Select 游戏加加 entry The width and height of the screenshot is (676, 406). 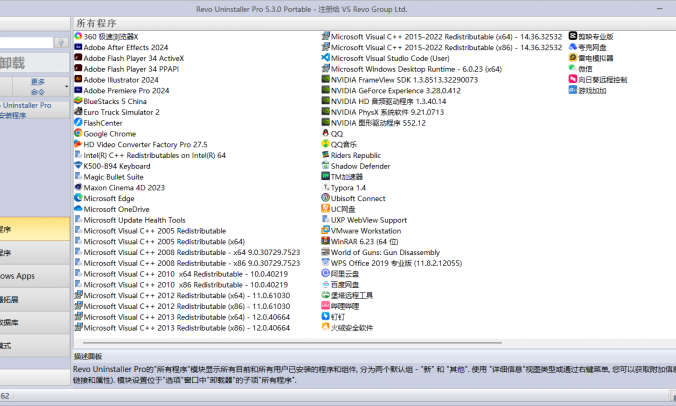coord(588,91)
